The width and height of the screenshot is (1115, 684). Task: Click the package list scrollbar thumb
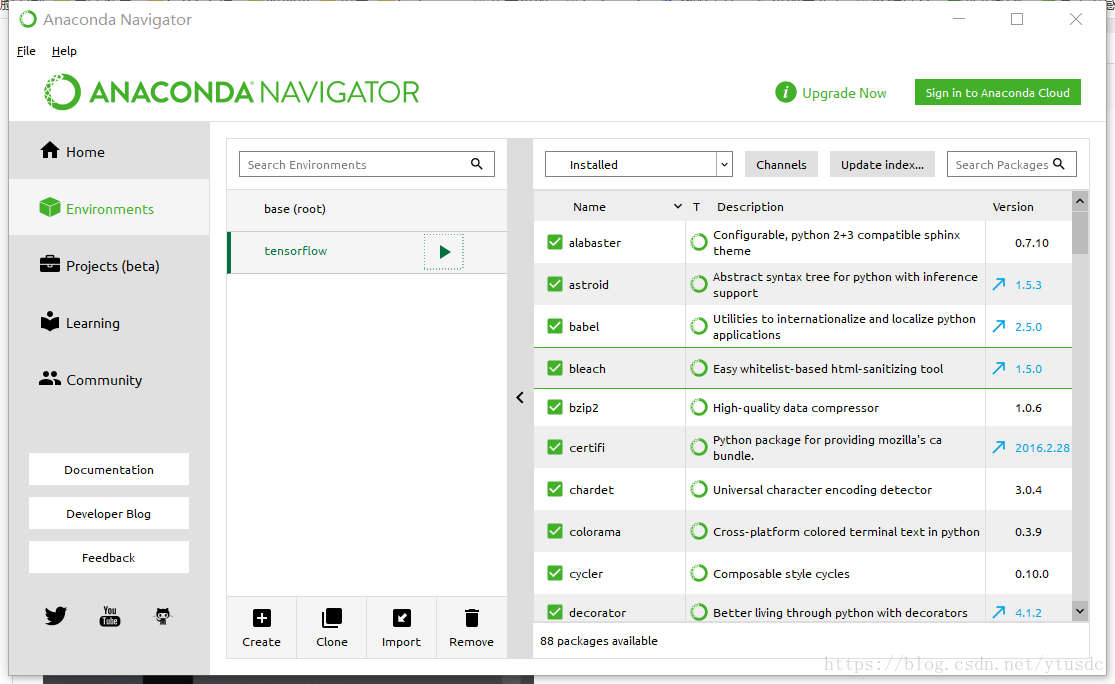tap(1080, 233)
